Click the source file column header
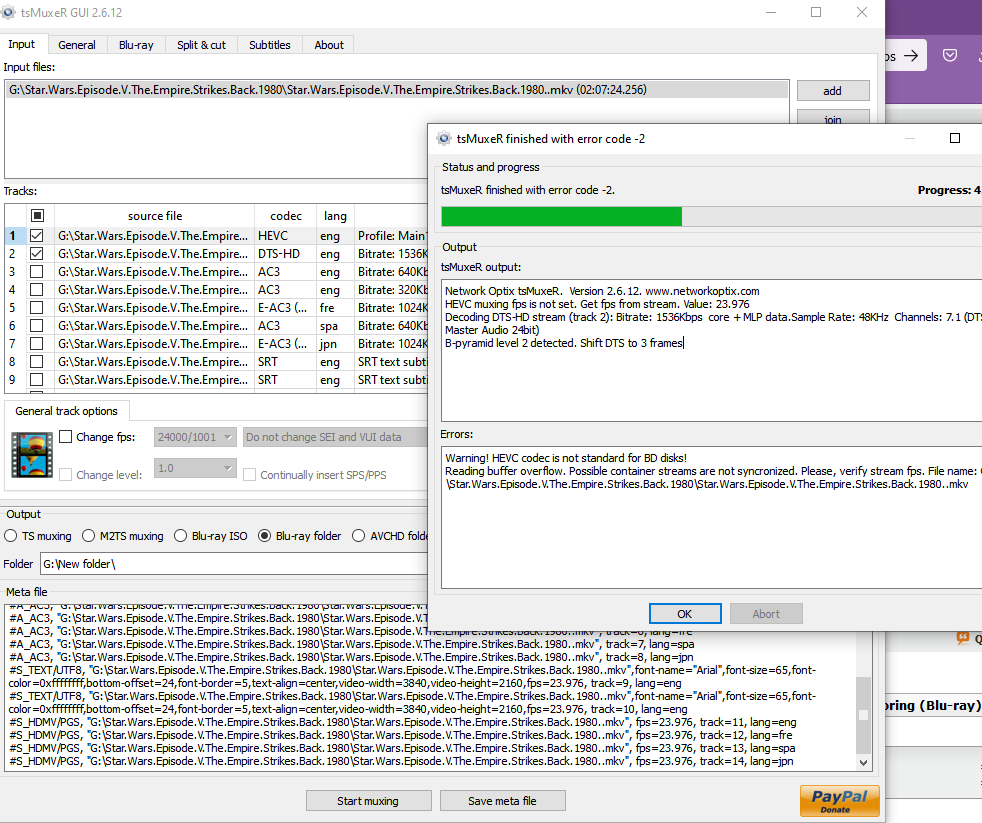Screen dimensions: 982x823 click(x=155, y=215)
